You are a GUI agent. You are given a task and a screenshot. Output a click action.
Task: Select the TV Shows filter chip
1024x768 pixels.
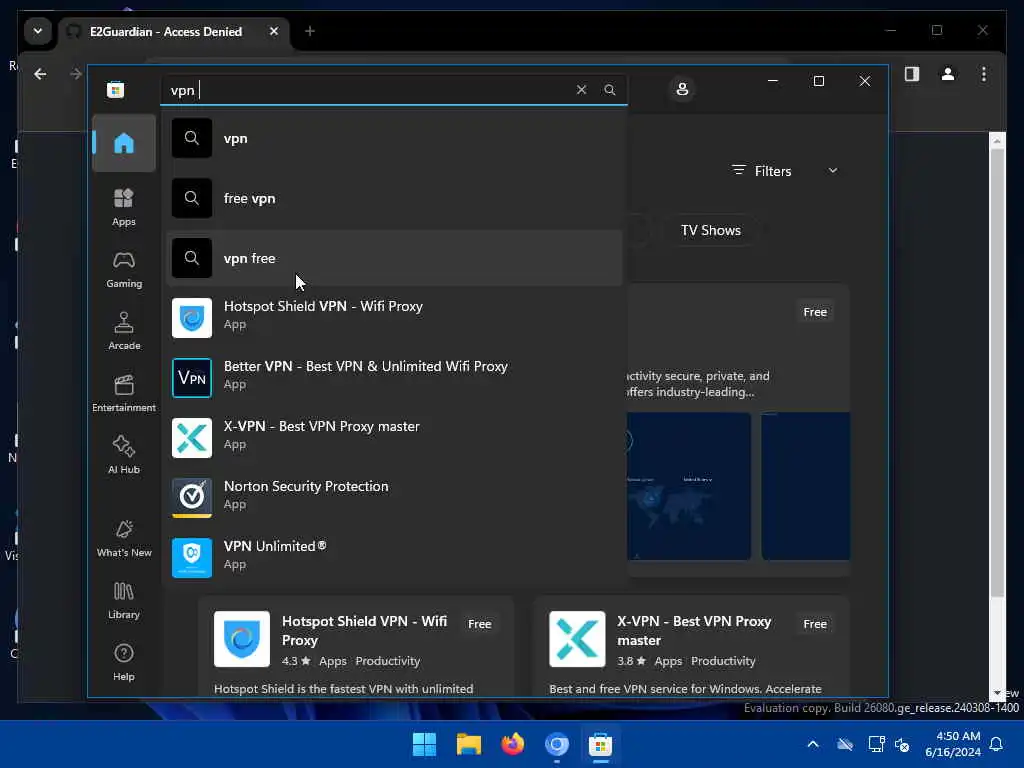point(711,231)
